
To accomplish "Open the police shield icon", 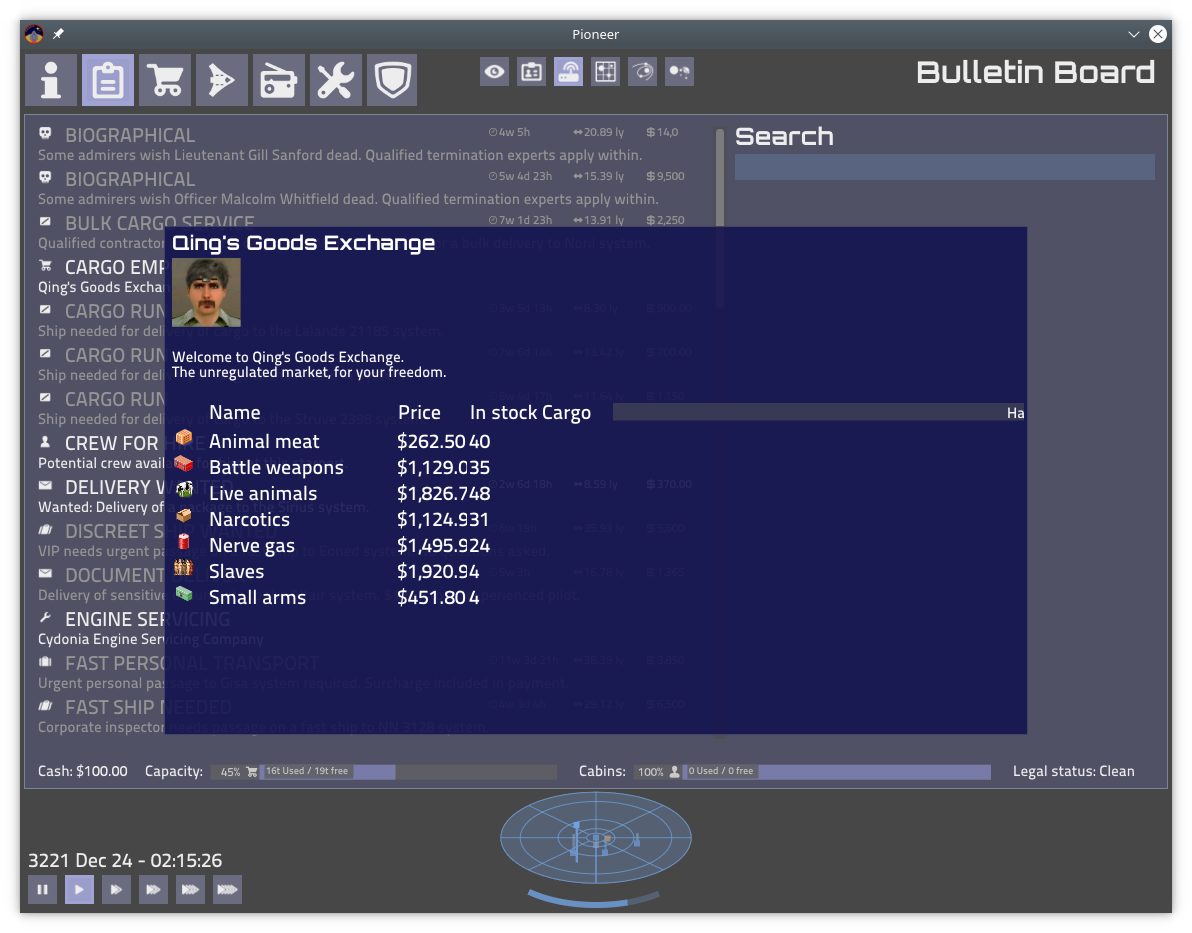I will pyautogui.click(x=392, y=80).
